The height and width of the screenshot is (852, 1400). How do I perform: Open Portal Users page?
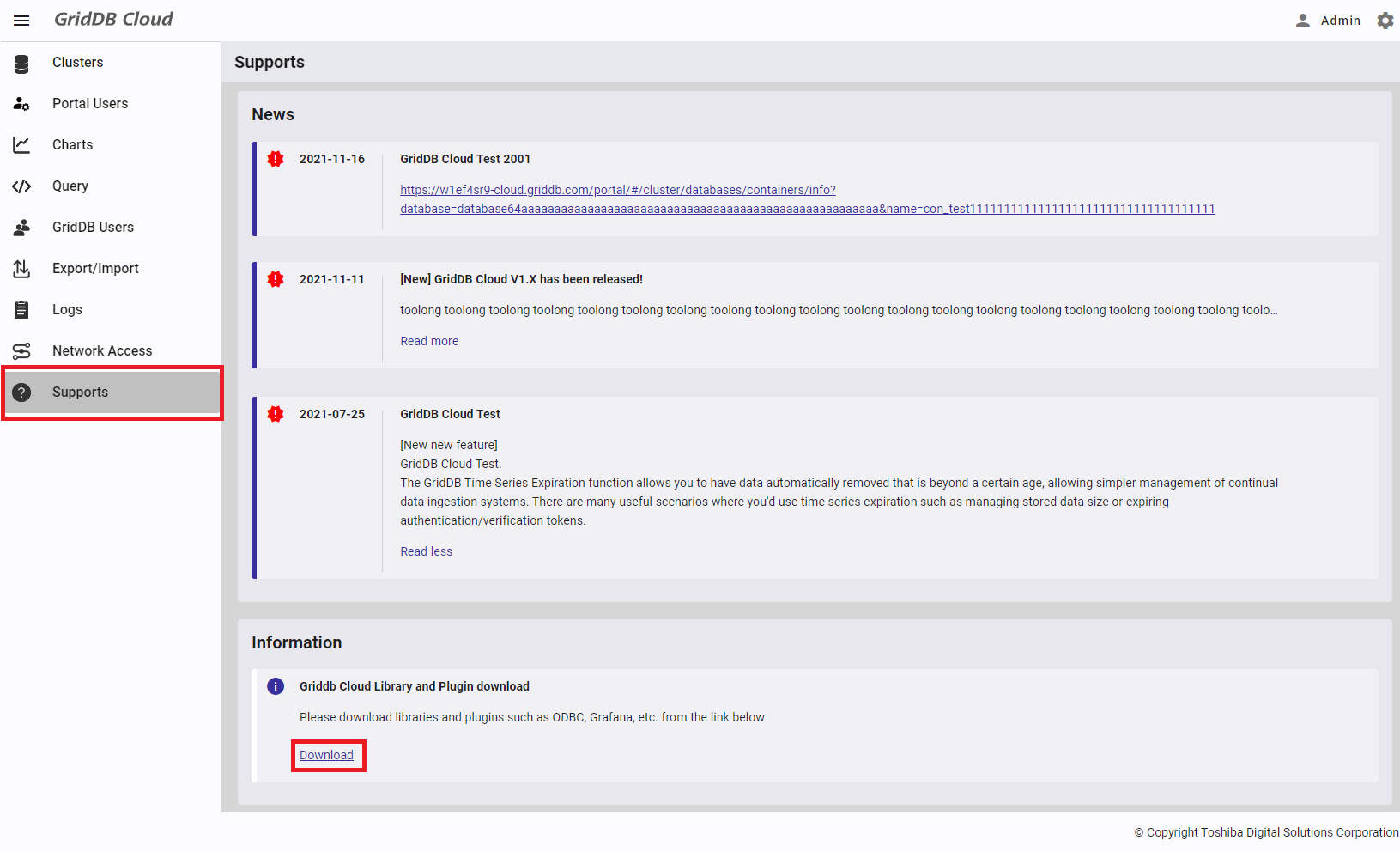(110, 104)
